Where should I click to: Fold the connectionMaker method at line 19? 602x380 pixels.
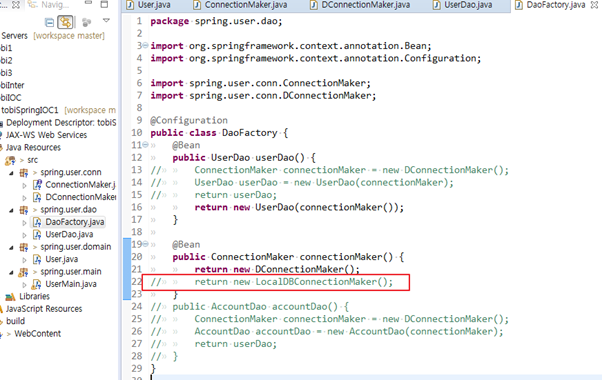(x=146, y=244)
